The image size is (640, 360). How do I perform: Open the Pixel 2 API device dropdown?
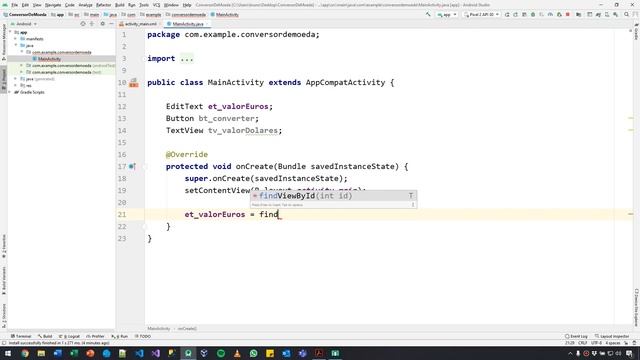(482, 15)
